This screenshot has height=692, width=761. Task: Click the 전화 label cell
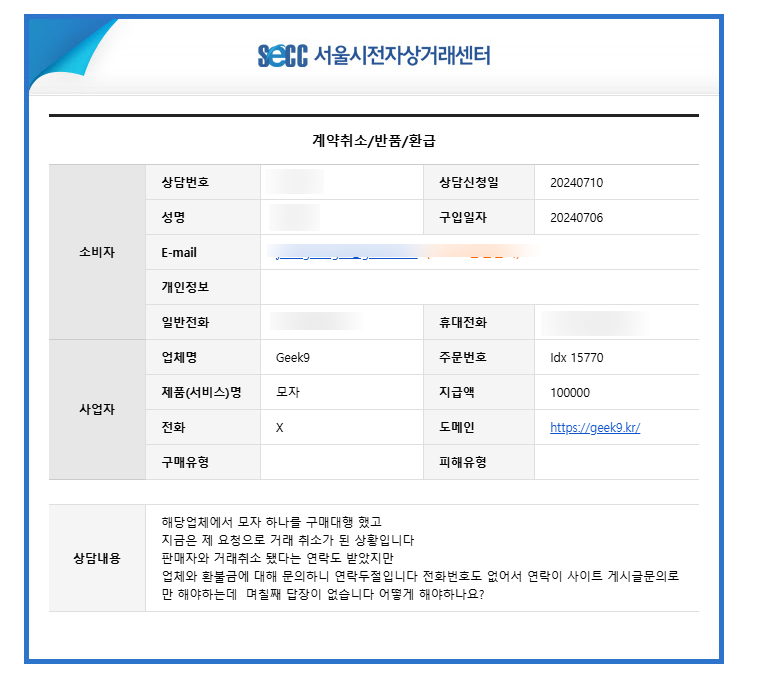tap(203, 427)
